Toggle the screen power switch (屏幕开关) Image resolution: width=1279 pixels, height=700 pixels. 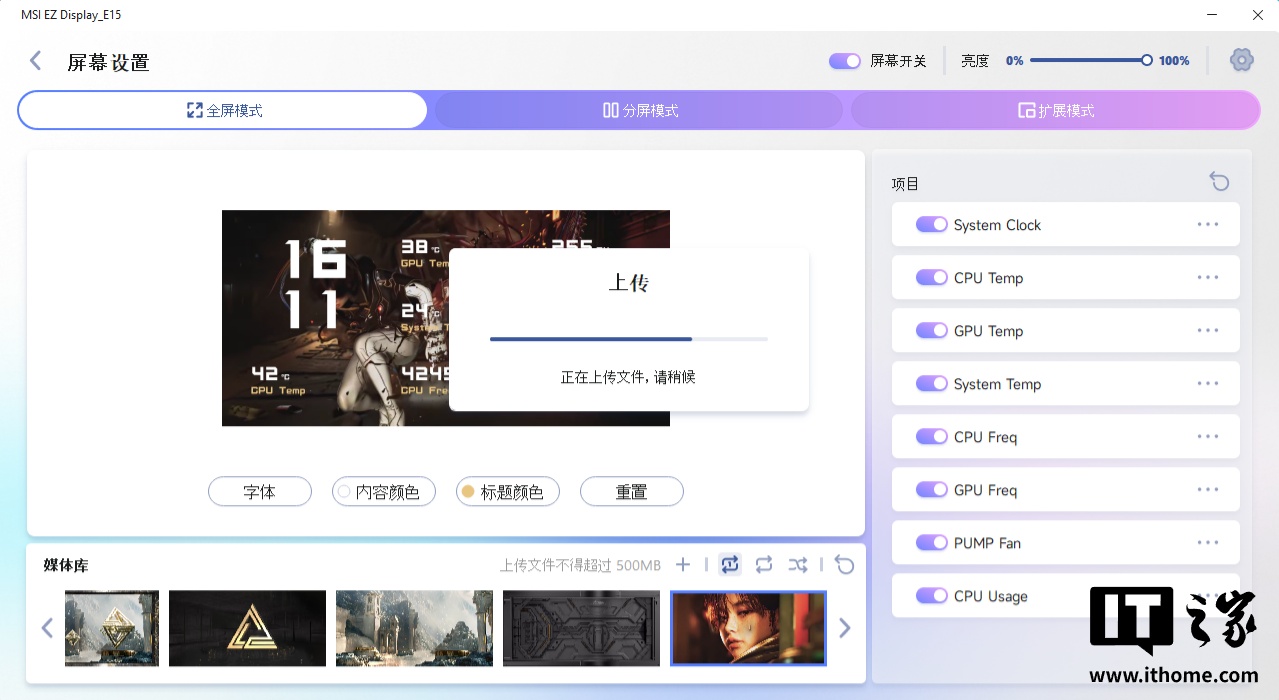tap(845, 61)
